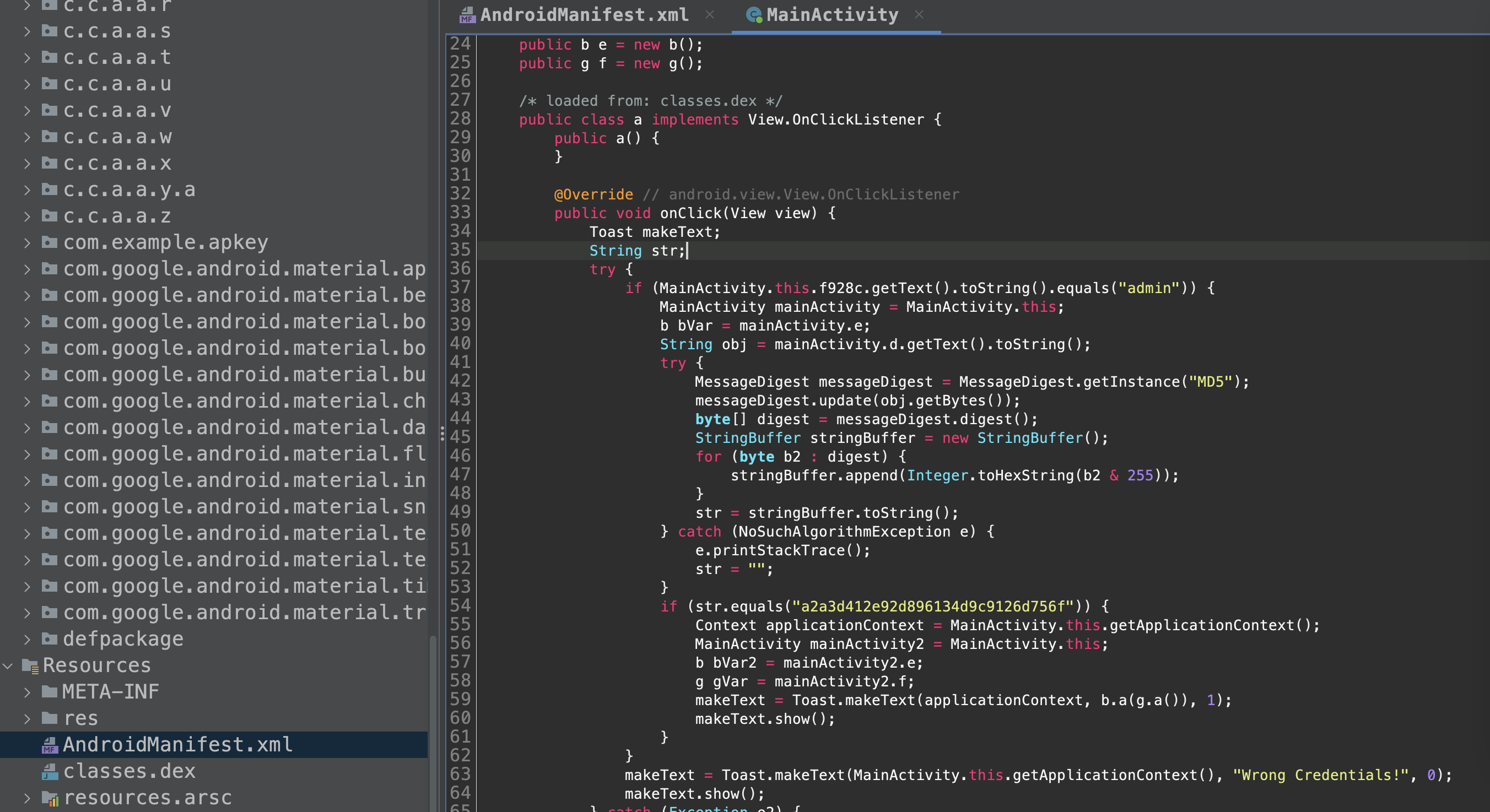Switch to the AndroidManifest.xml tab
Viewport: 1490px width, 812px height.
[584, 14]
